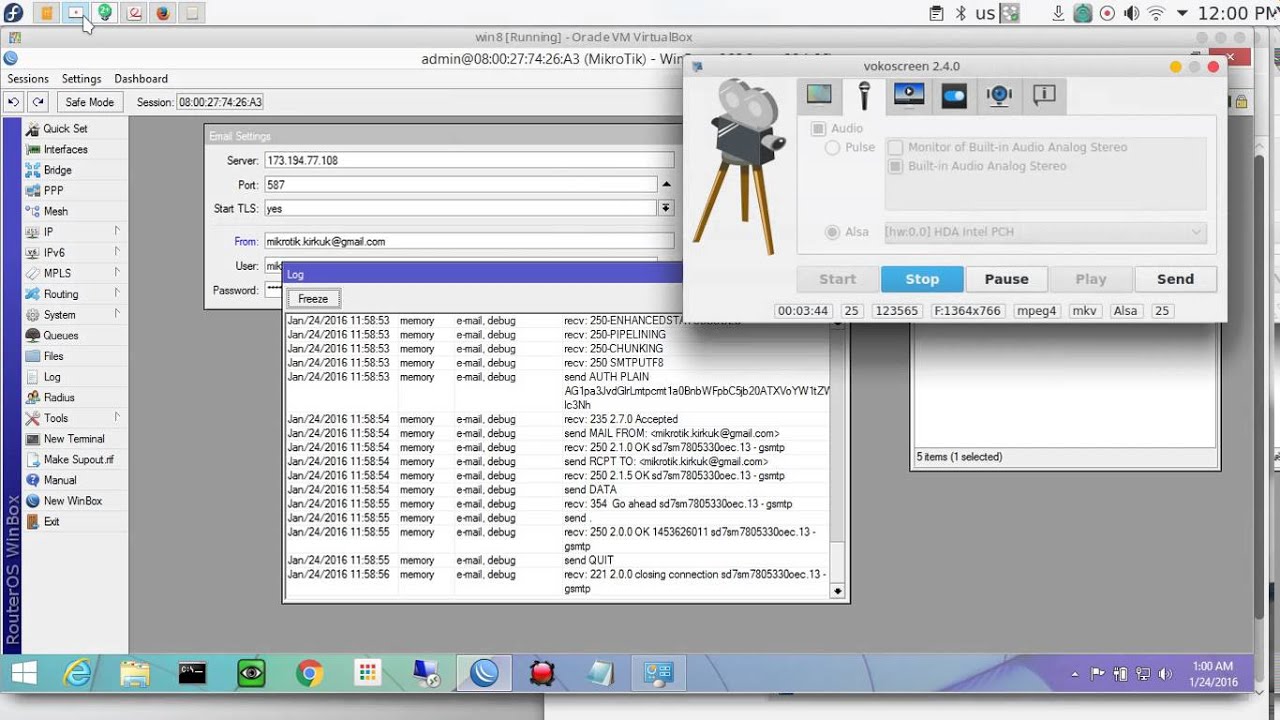Click the WinBox undo arrow button
Viewport: 1280px width, 720px height.
click(14, 102)
